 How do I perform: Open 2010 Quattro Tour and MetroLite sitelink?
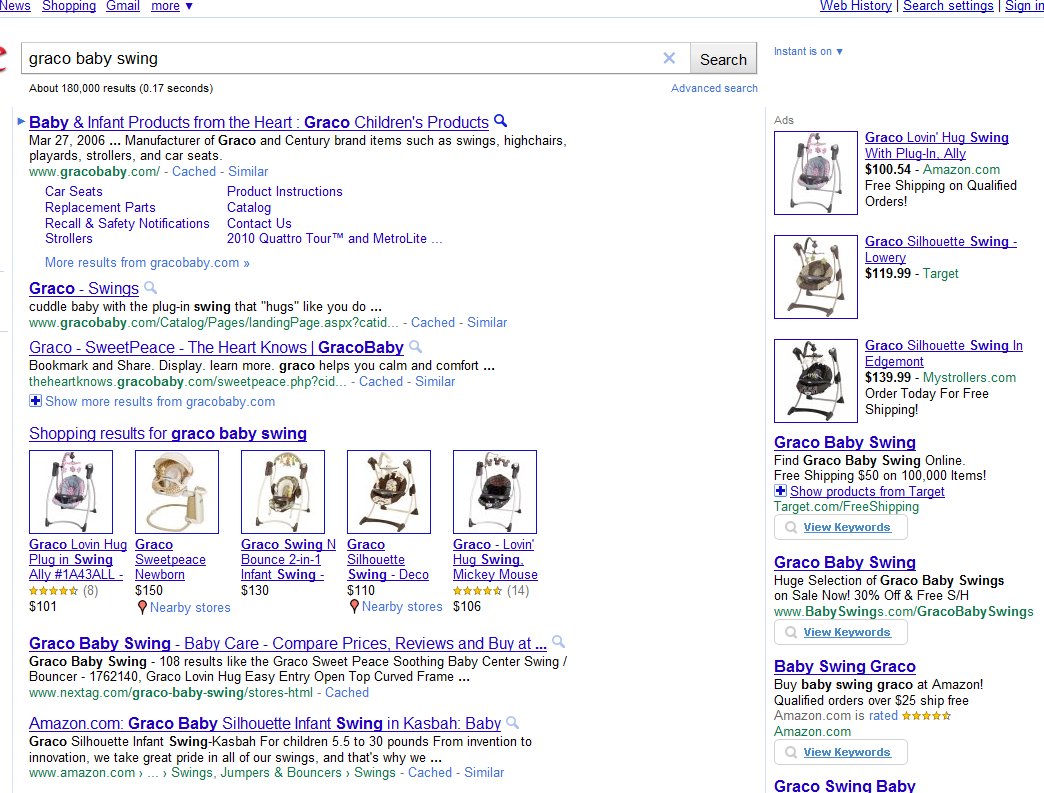334,238
